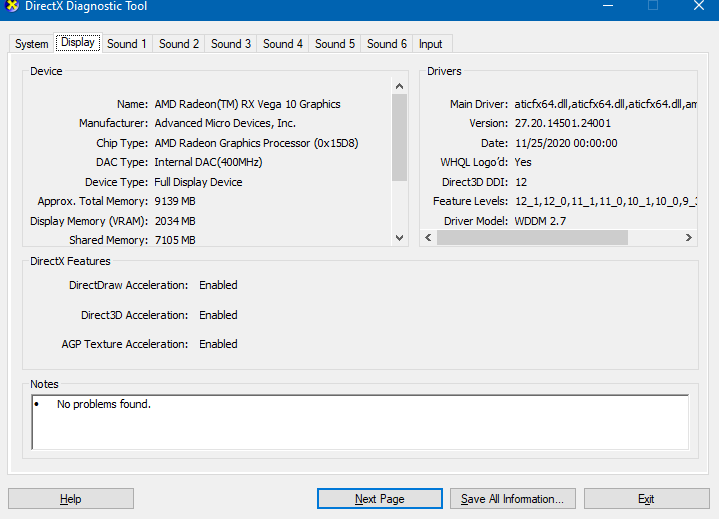Image resolution: width=719 pixels, height=519 pixels.
Task: Minimize the DirectX Diagnostic Tool window
Action: (x=608, y=6)
